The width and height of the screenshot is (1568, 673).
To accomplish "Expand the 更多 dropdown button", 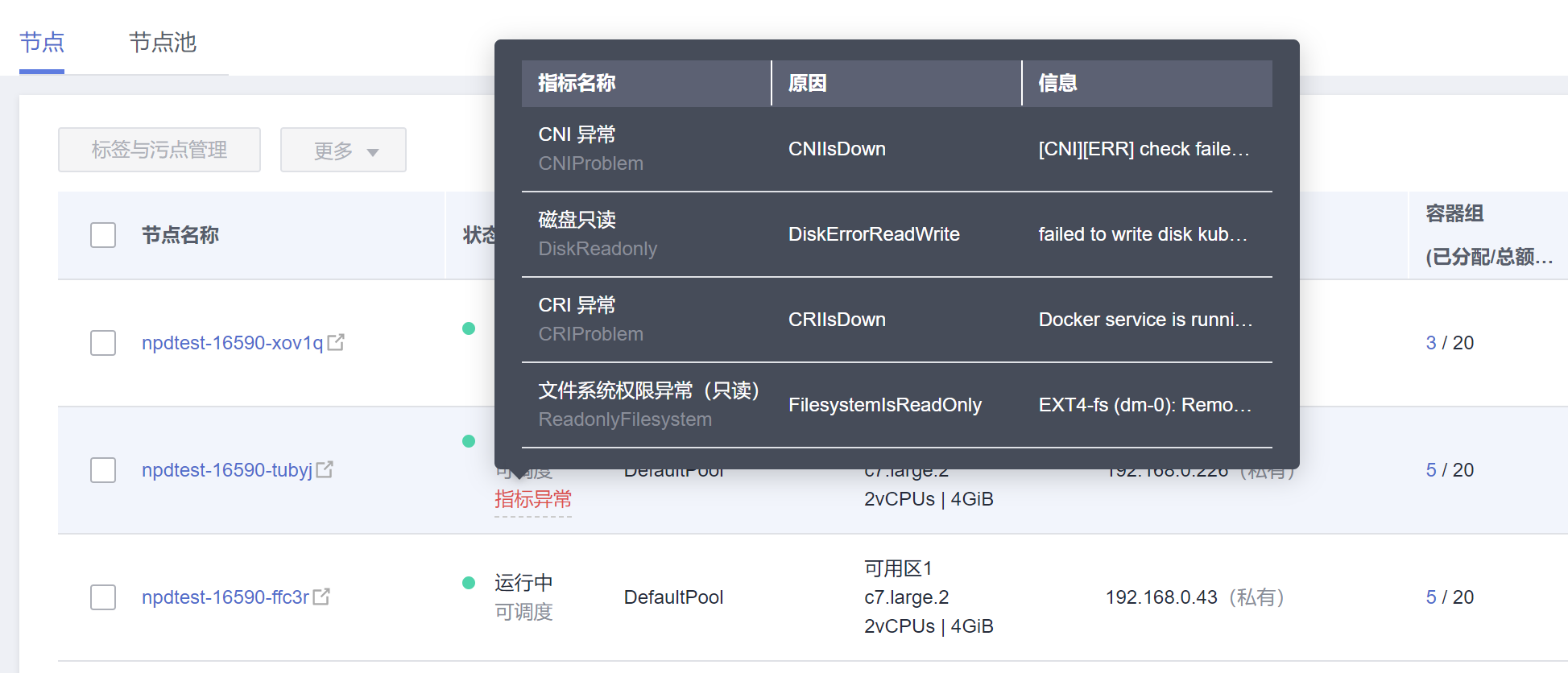I will pos(343,150).
